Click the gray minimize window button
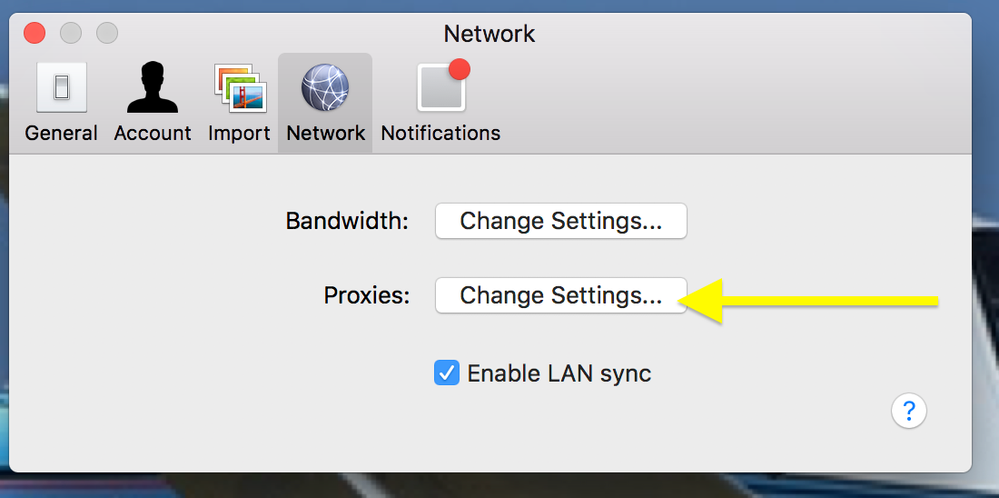Screen dimensions: 999x498 (x=71, y=33)
